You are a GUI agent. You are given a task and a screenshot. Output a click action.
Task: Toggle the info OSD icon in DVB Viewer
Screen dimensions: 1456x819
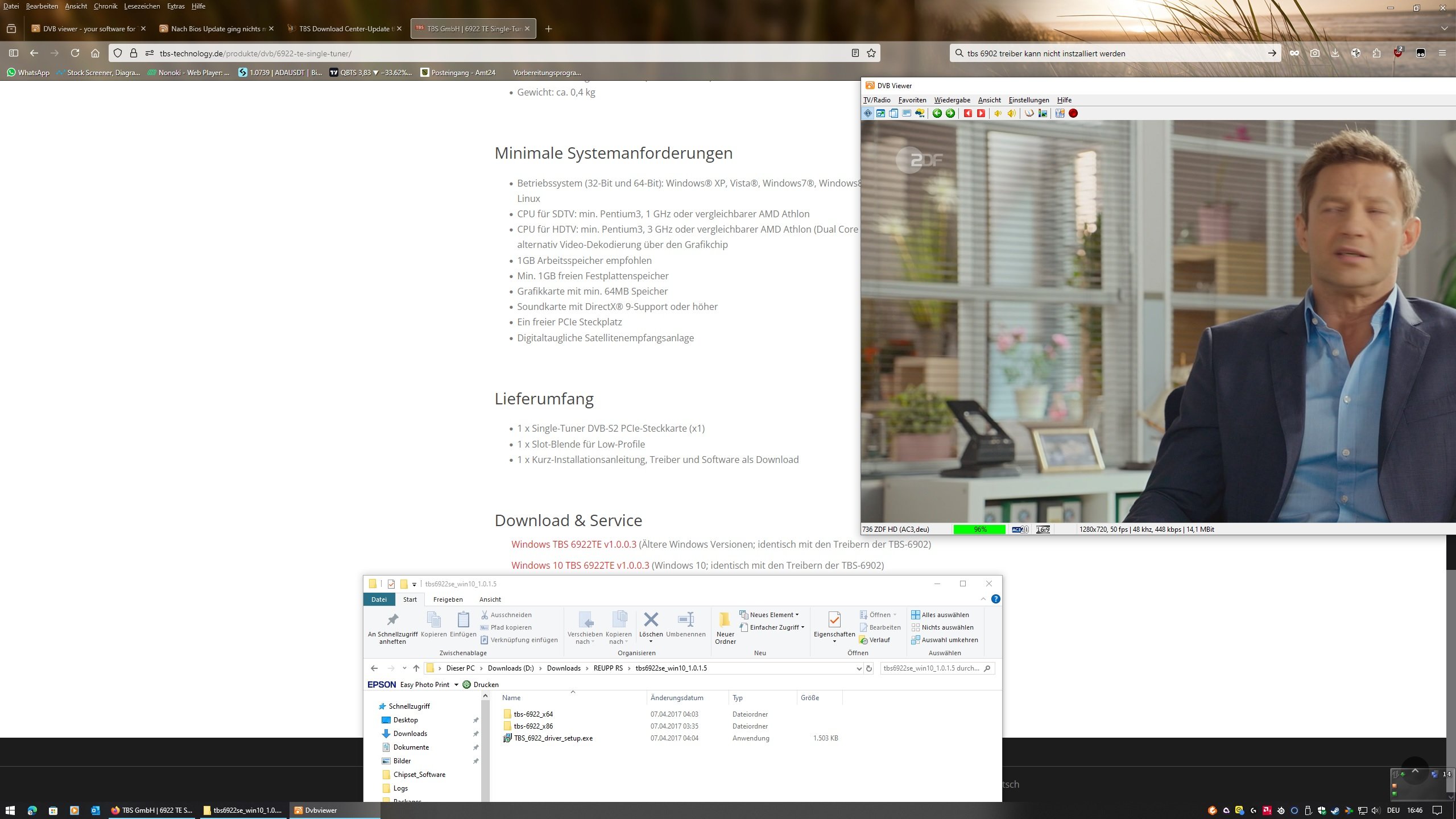[x=868, y=113]
